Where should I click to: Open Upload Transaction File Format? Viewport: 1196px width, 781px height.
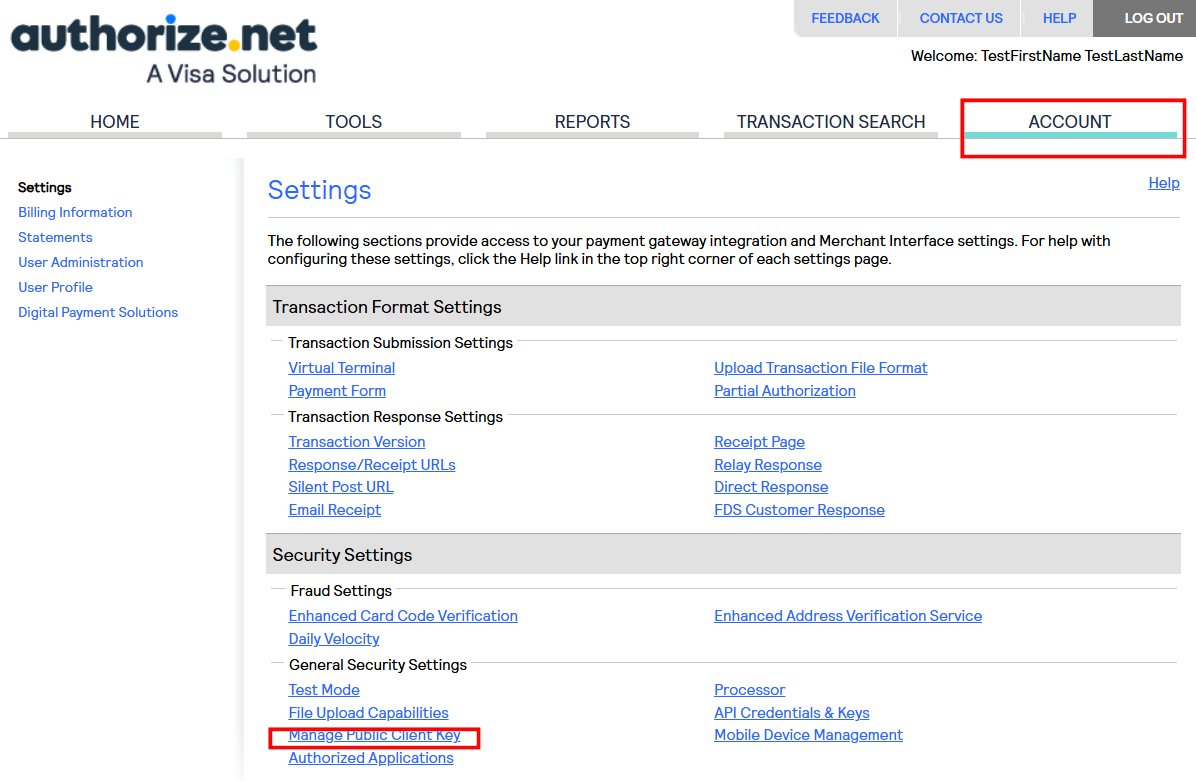[821, 368]
